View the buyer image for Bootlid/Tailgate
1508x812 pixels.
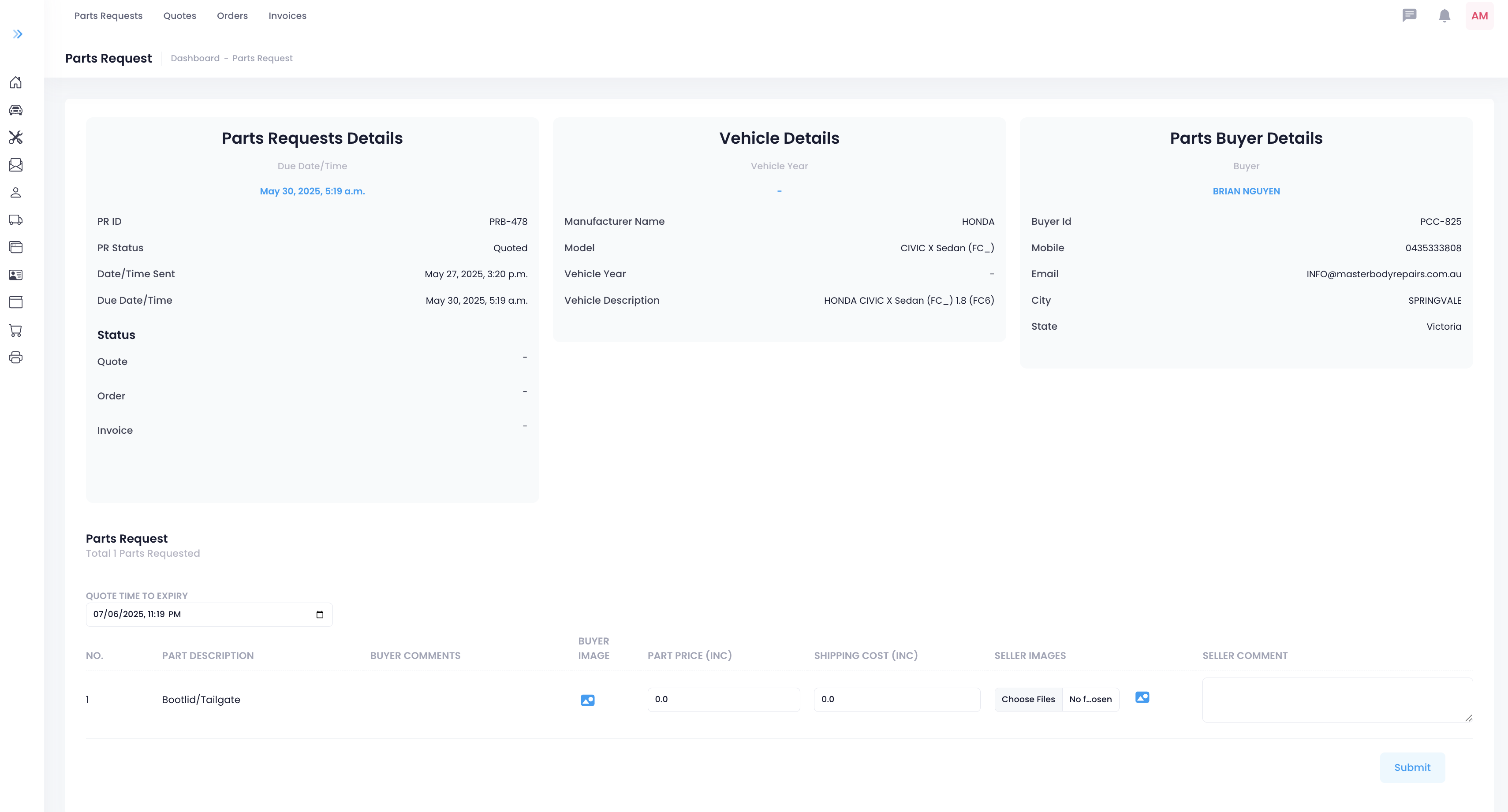click(x=587, y=700)
